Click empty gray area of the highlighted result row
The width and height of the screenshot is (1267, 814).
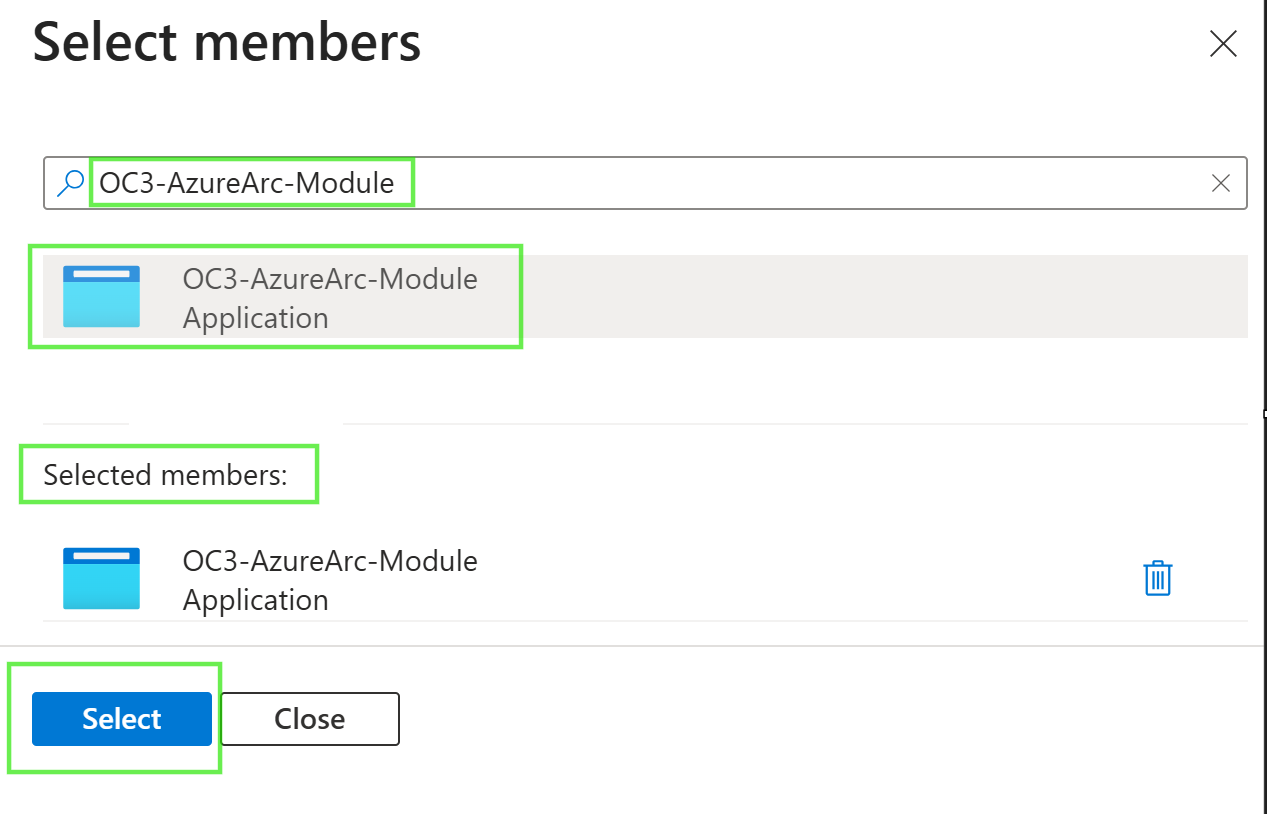[880, 296]
